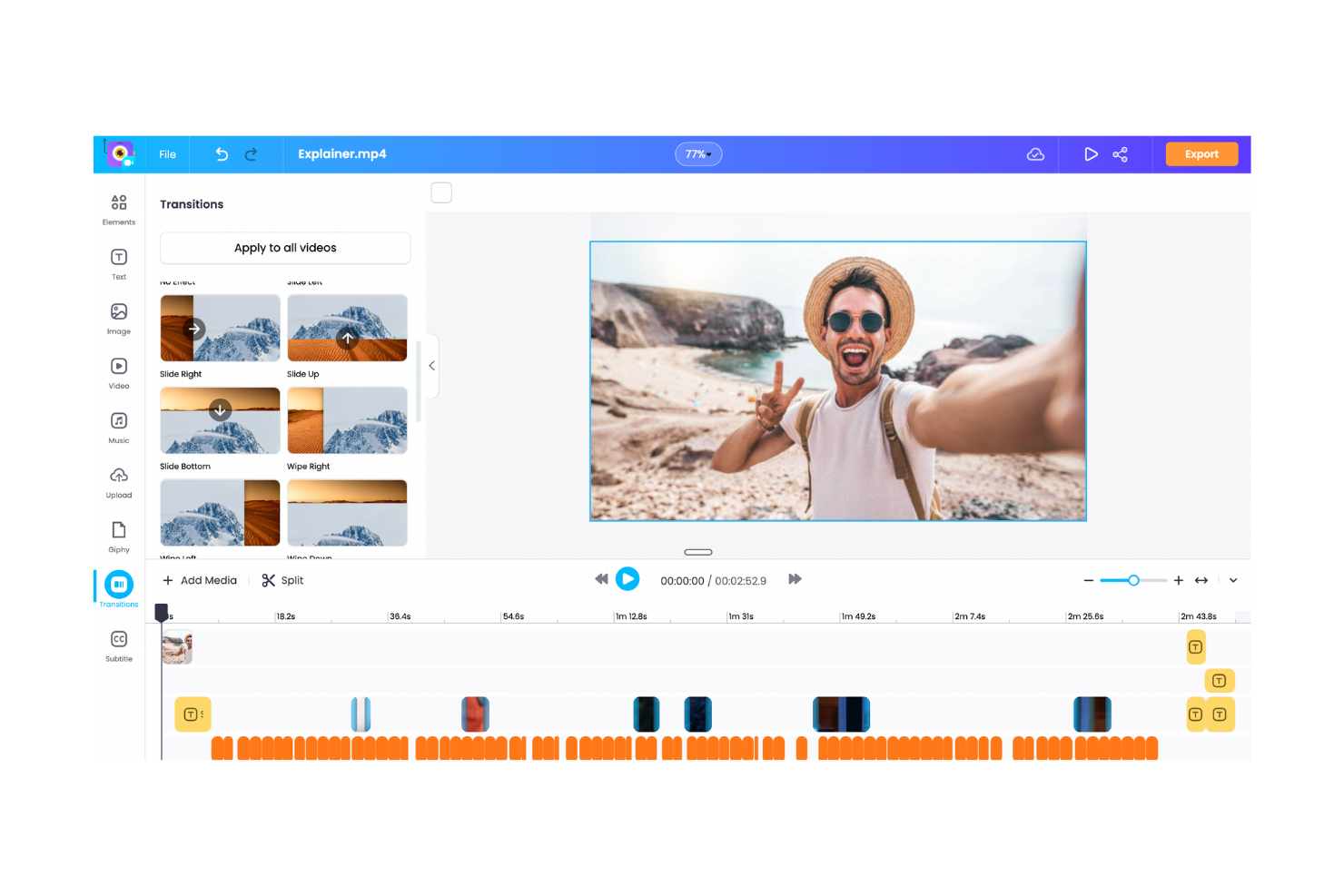The width and height of the screenshot is (1344, 896).
Task: Click the Split tool on the timeline
Action: (282, 580)
